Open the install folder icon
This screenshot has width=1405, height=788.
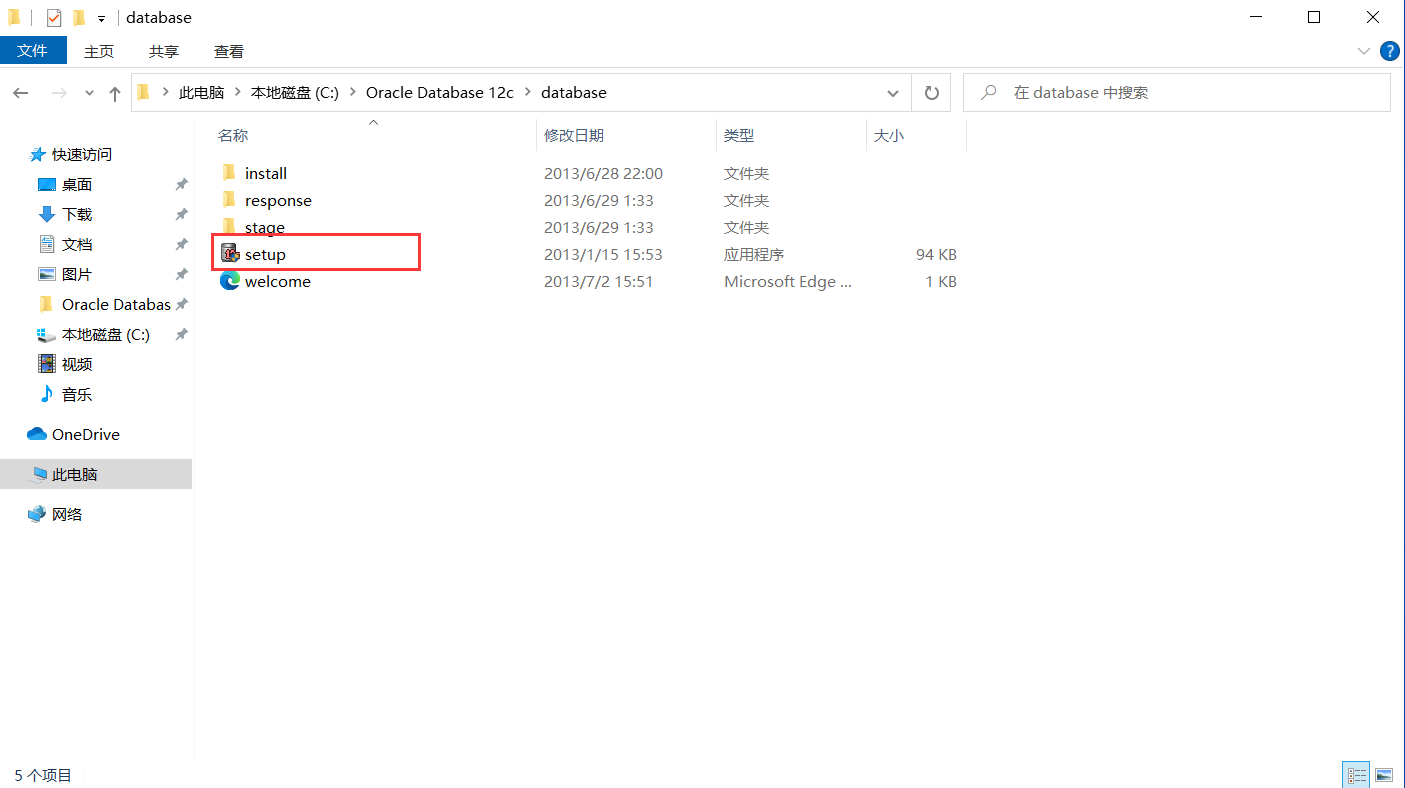pyautogui.click(x=229, y=173)
